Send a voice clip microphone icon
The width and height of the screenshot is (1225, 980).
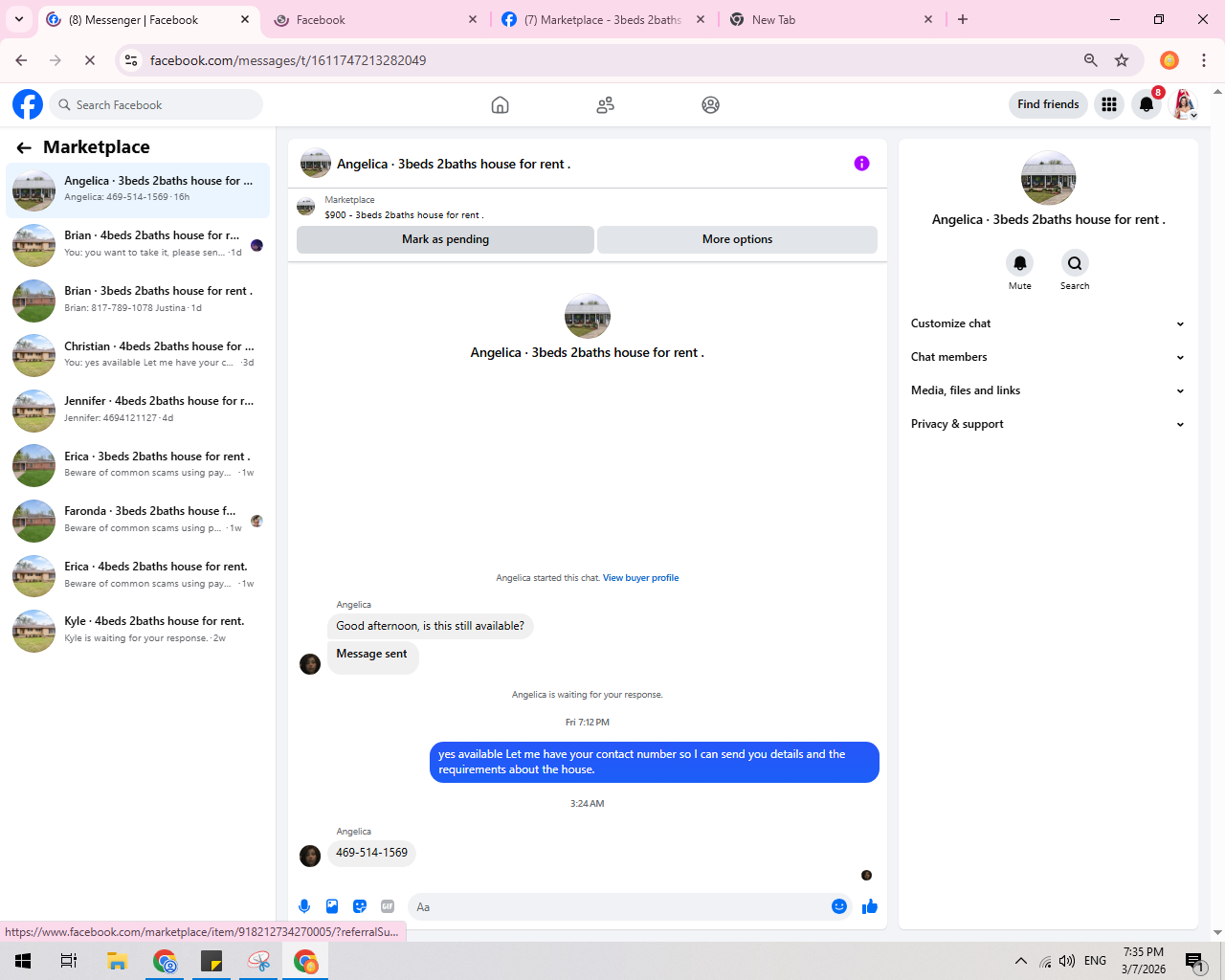[304, 906]
